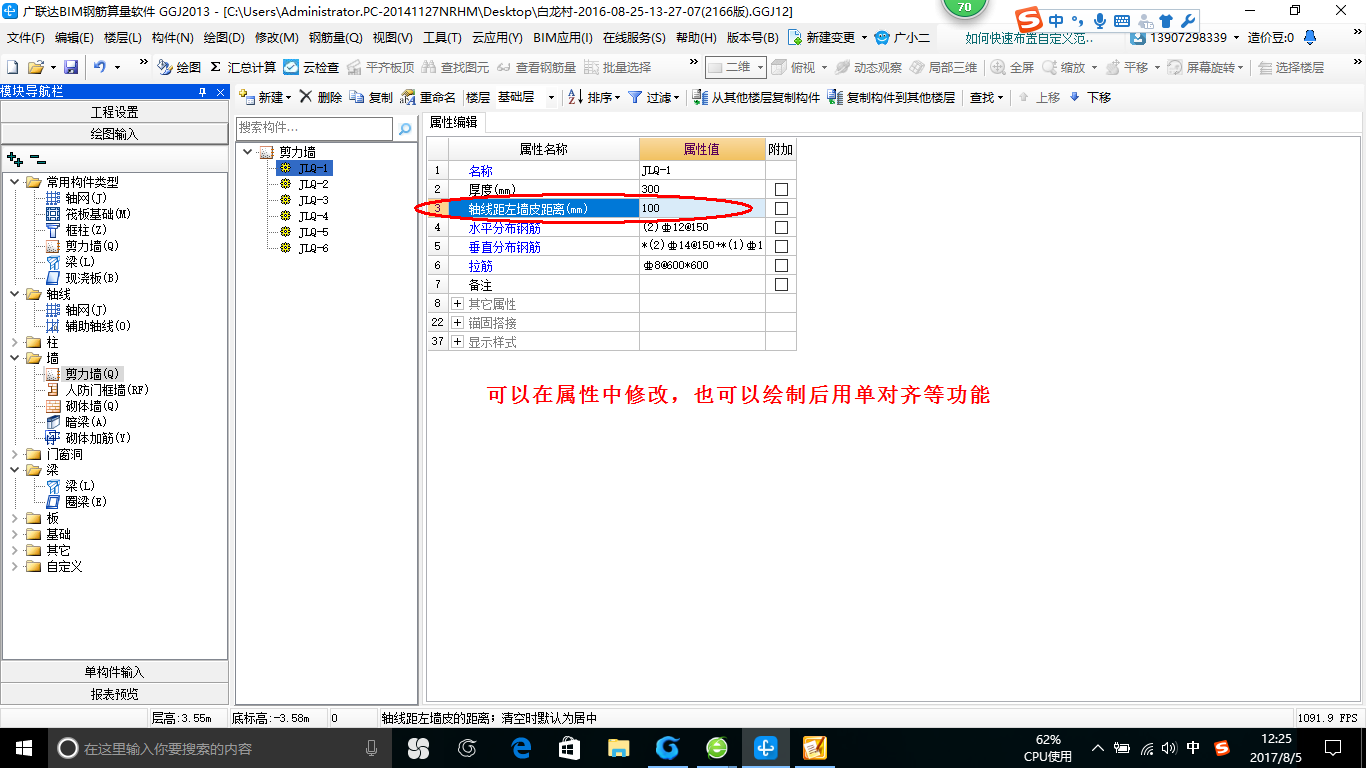Open the 云应用(Y) menu

[x=497, y=38]
